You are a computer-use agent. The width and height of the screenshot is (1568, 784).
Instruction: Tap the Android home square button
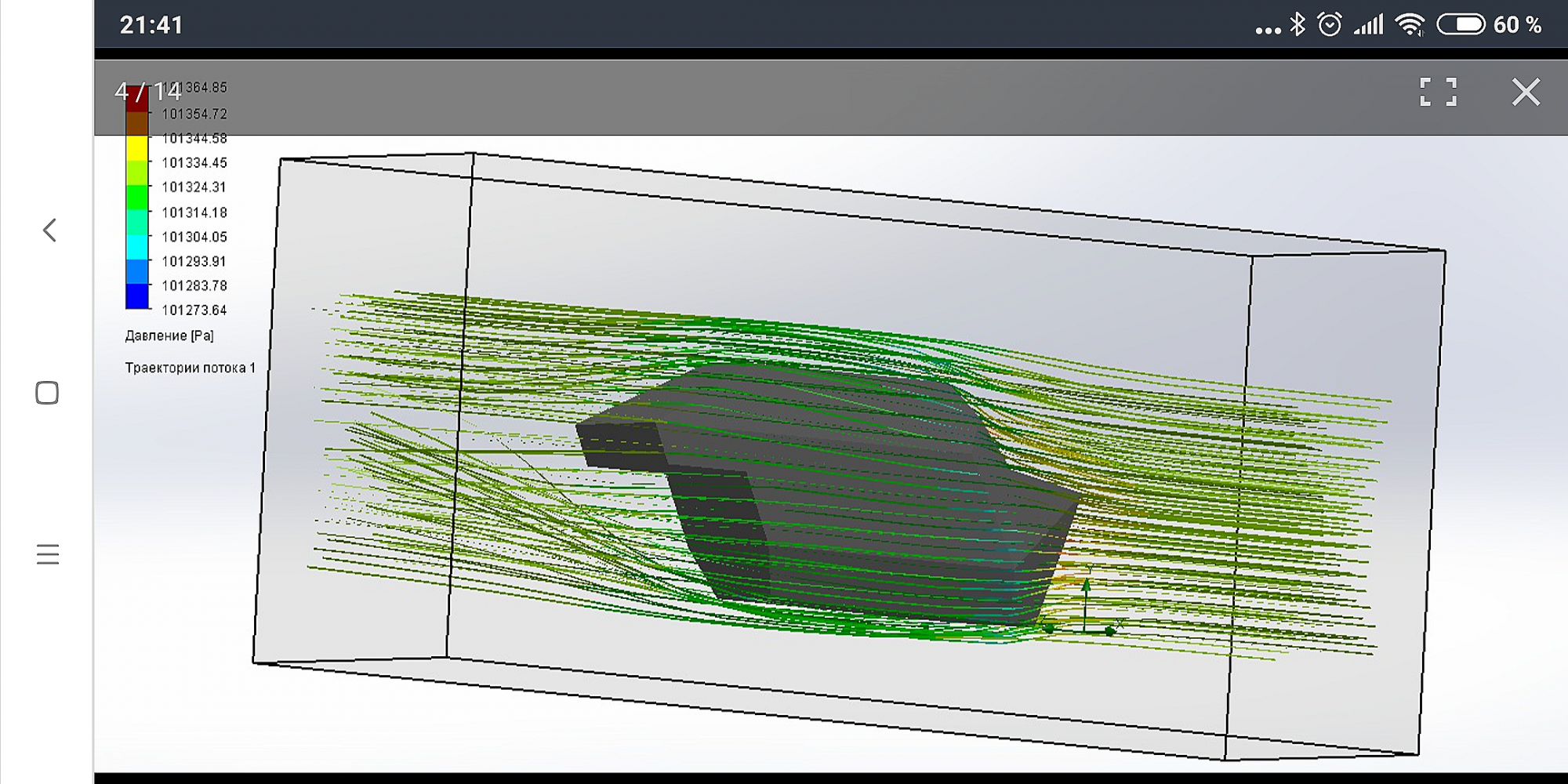point(47,393)
